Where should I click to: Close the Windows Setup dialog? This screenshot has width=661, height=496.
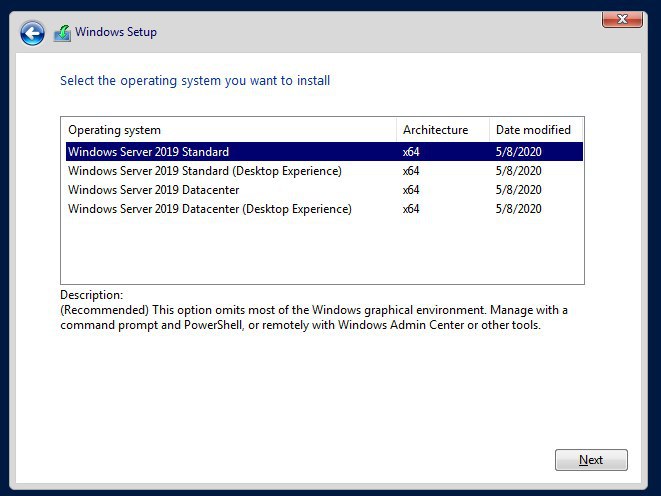[x=622, y=19]
